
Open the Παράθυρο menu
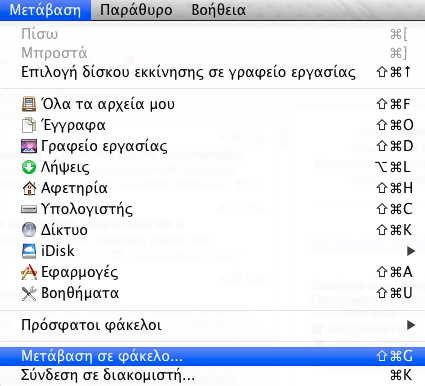pyautogui.click(x=136, y=10)
